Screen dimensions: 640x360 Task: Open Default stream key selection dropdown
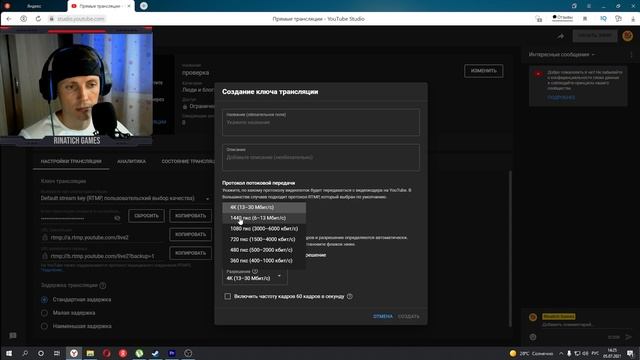click(125, 198)
